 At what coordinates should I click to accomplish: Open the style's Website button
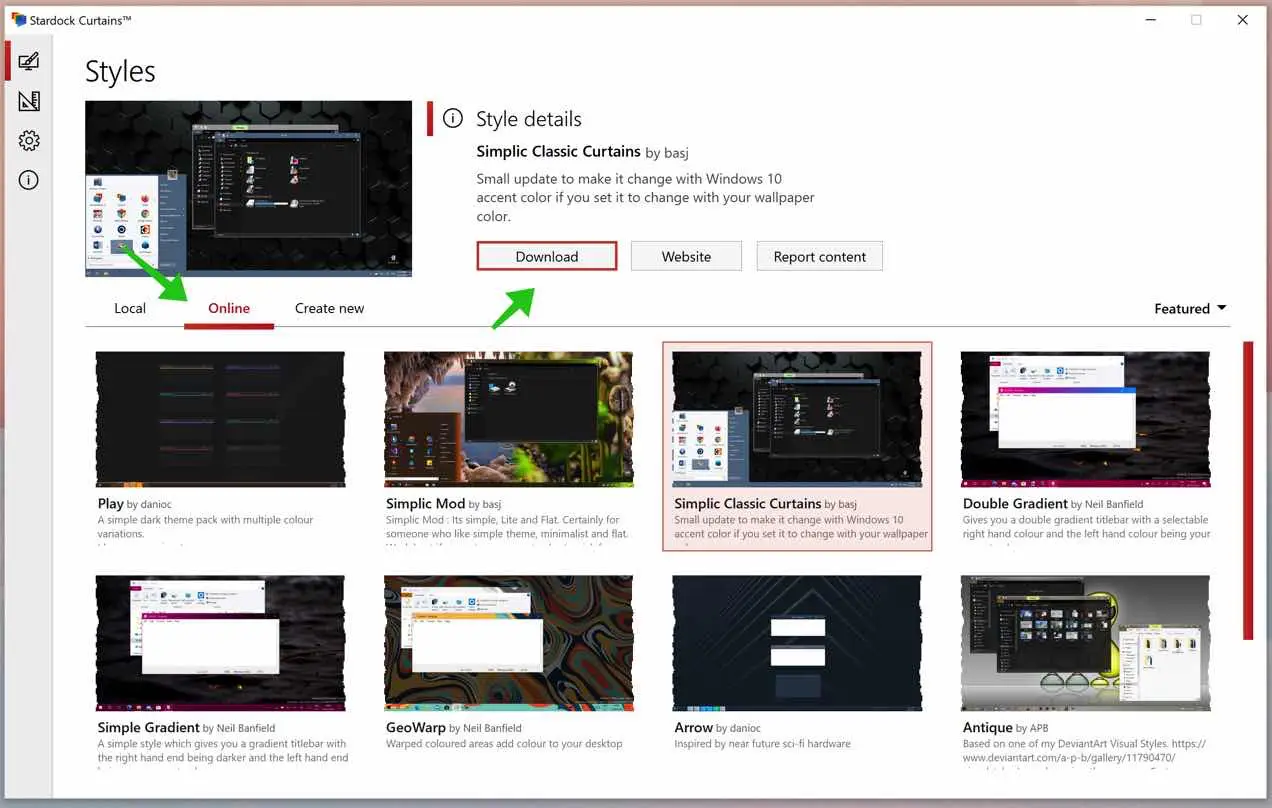coord(686,256)
